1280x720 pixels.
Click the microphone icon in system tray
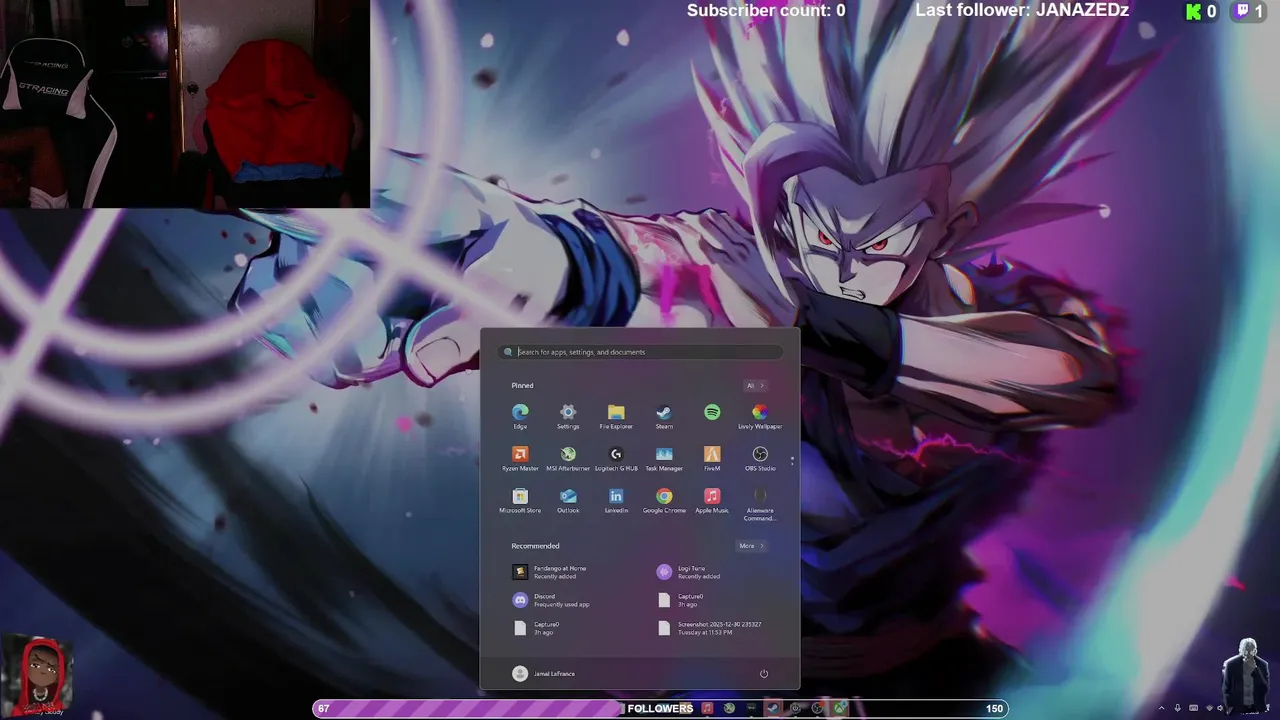click(1178, 708)
